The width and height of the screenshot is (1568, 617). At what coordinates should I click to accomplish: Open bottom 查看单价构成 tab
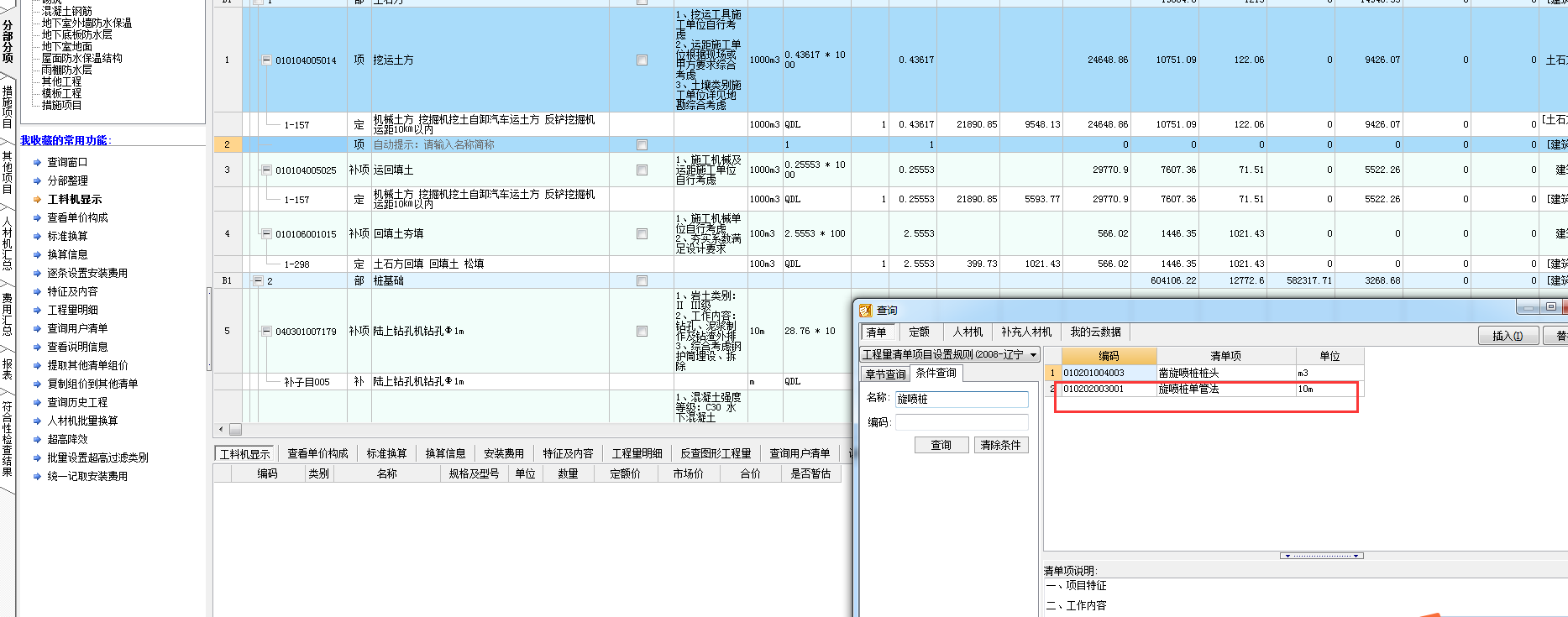pyautogui.click(x=317, y=454)
